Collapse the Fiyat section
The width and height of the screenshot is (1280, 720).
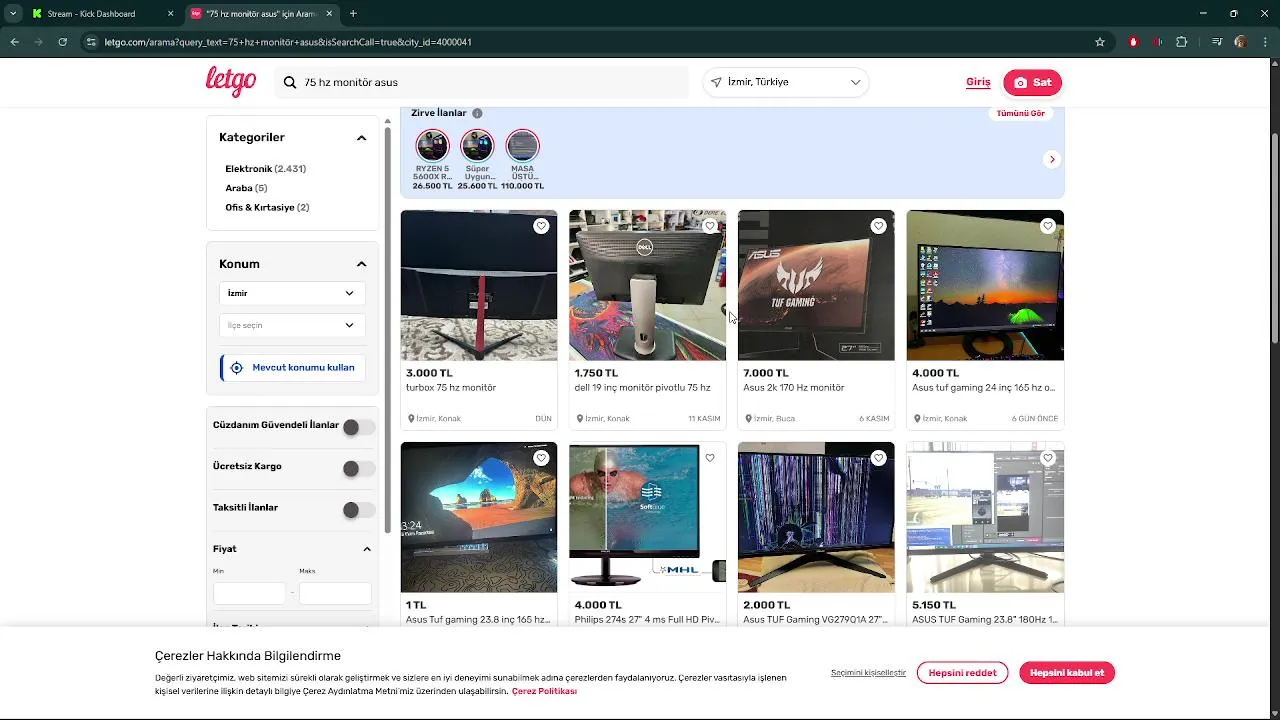(x=367, y=549)
